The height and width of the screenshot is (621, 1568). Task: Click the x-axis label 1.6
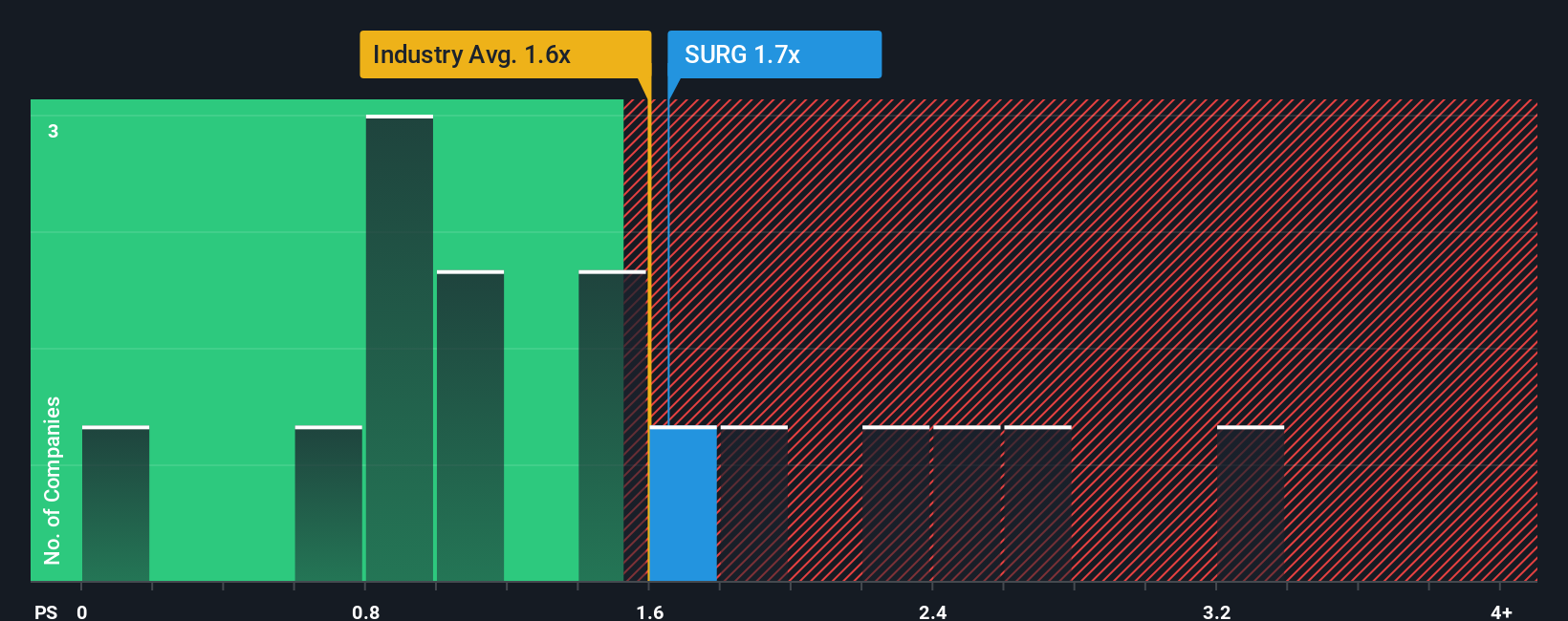[650, 611]
